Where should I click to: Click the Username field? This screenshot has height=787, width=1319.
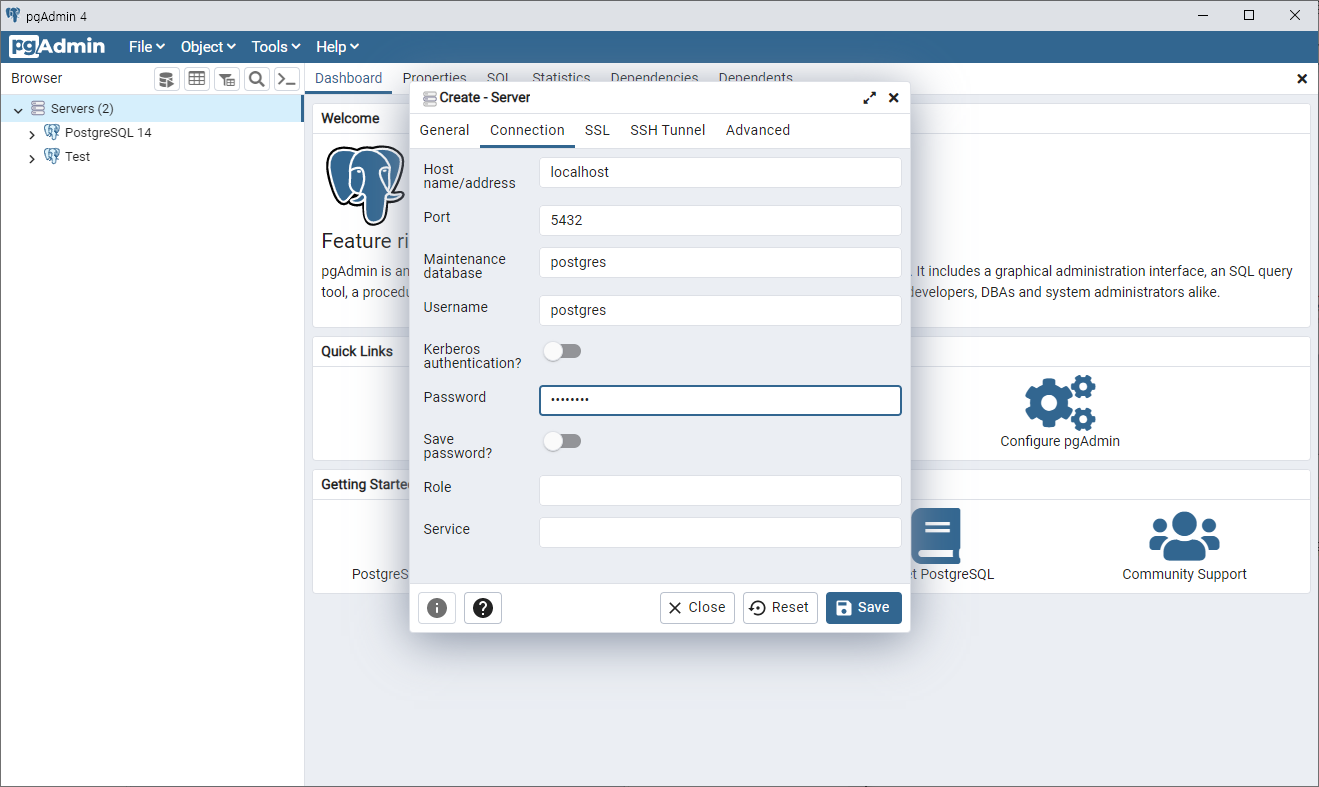coord(720,310)
